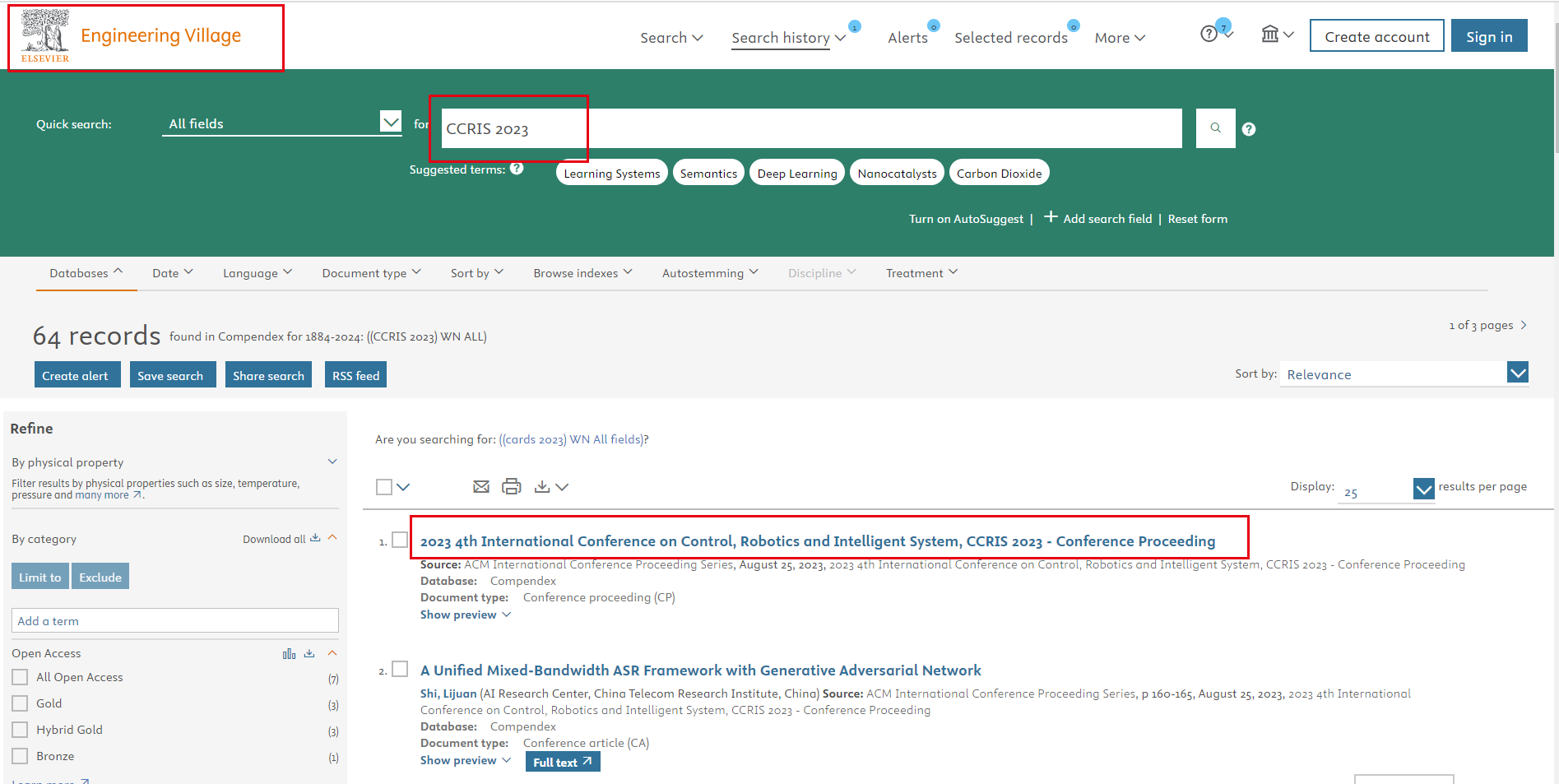The width and height of the screenshot is (1559, 784).
Task: Click the Limit to button
Action: (x=40, y=577)
